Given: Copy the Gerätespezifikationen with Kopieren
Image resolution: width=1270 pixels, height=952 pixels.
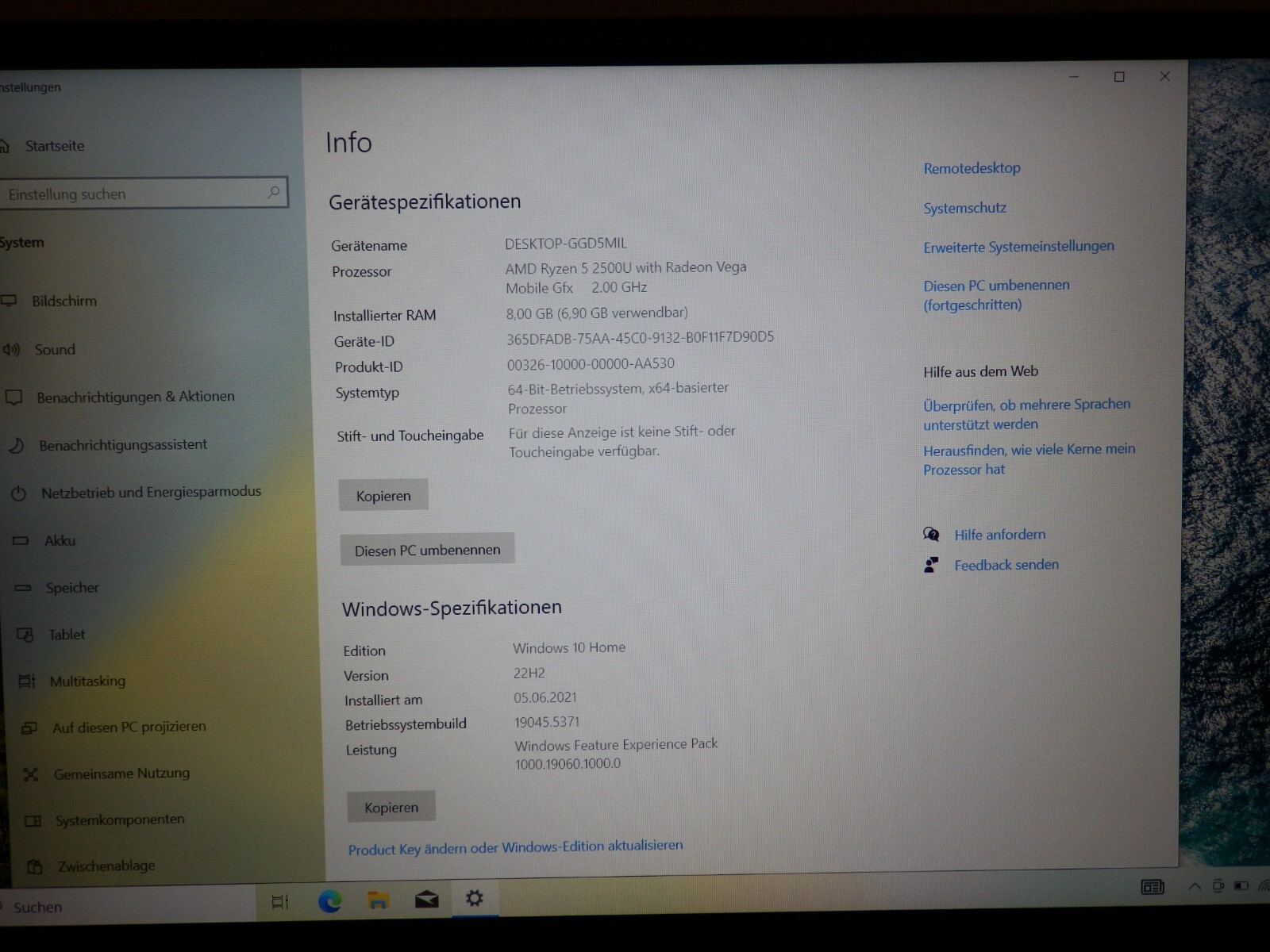Looking at the screenshot, I should (383, 496).
